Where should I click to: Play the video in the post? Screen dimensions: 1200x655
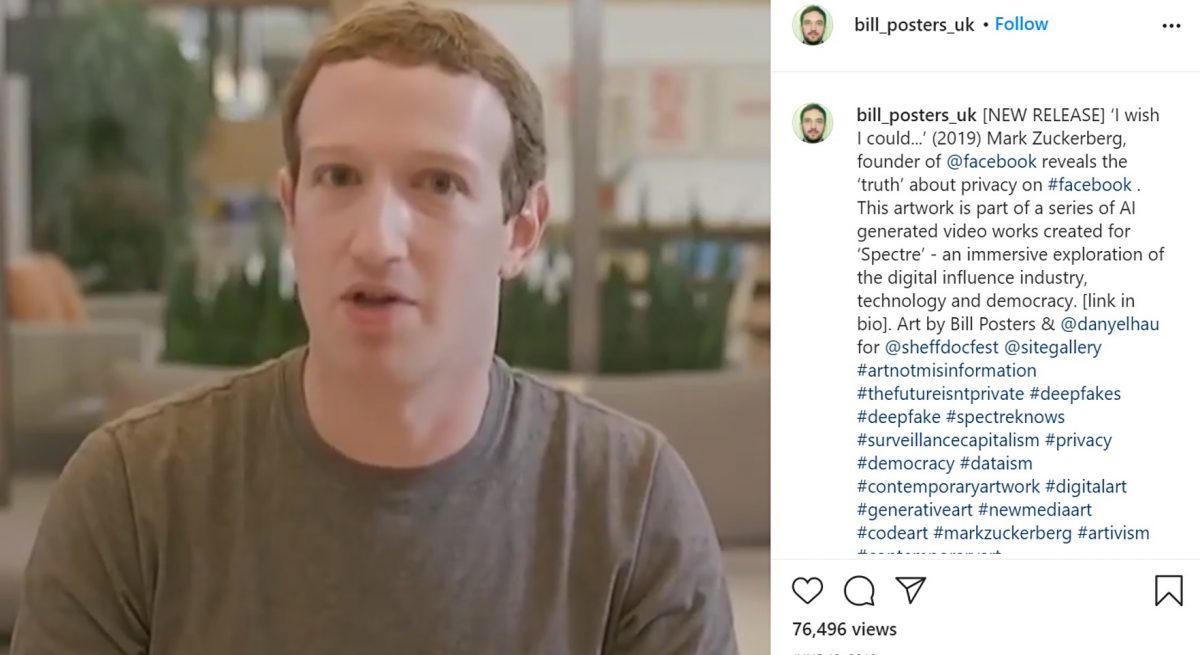(x=385, y=327)
